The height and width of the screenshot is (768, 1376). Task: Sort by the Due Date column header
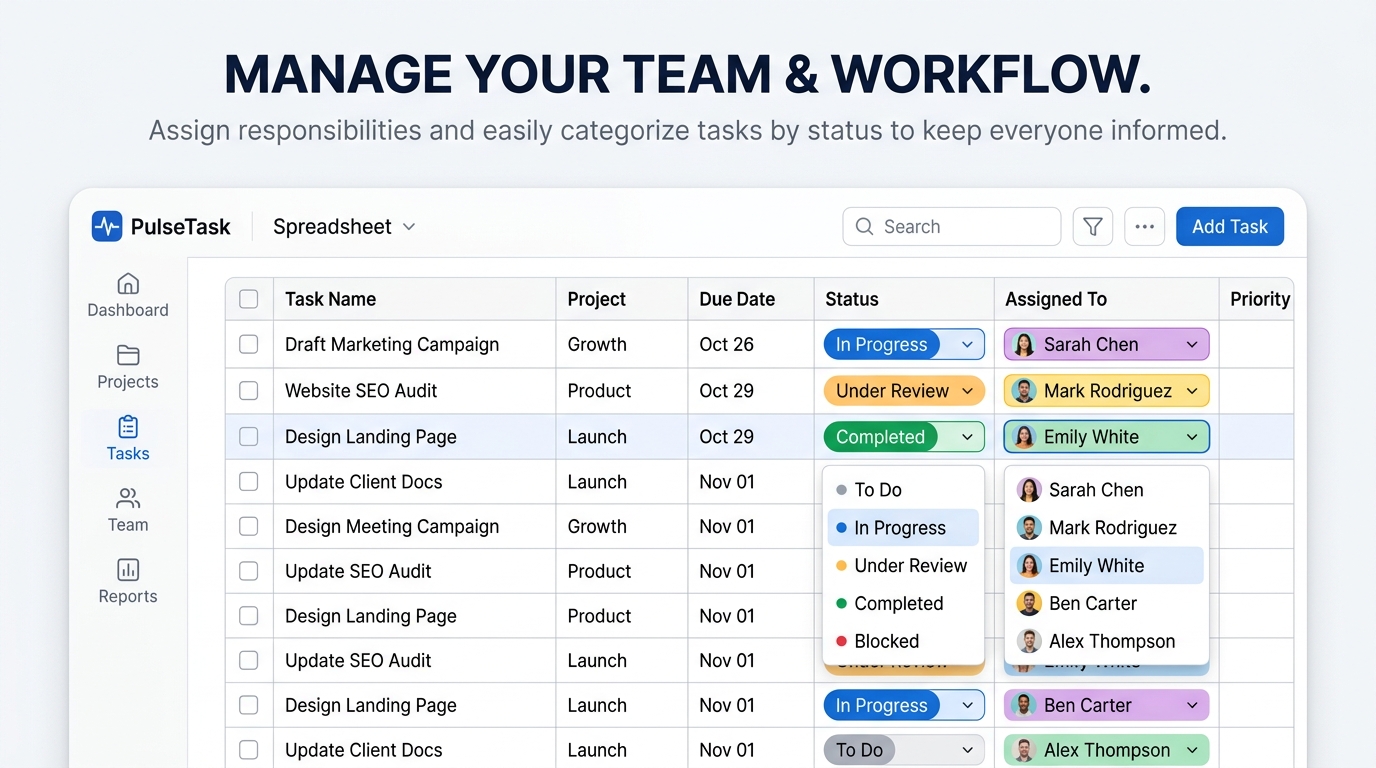(737, 299)
